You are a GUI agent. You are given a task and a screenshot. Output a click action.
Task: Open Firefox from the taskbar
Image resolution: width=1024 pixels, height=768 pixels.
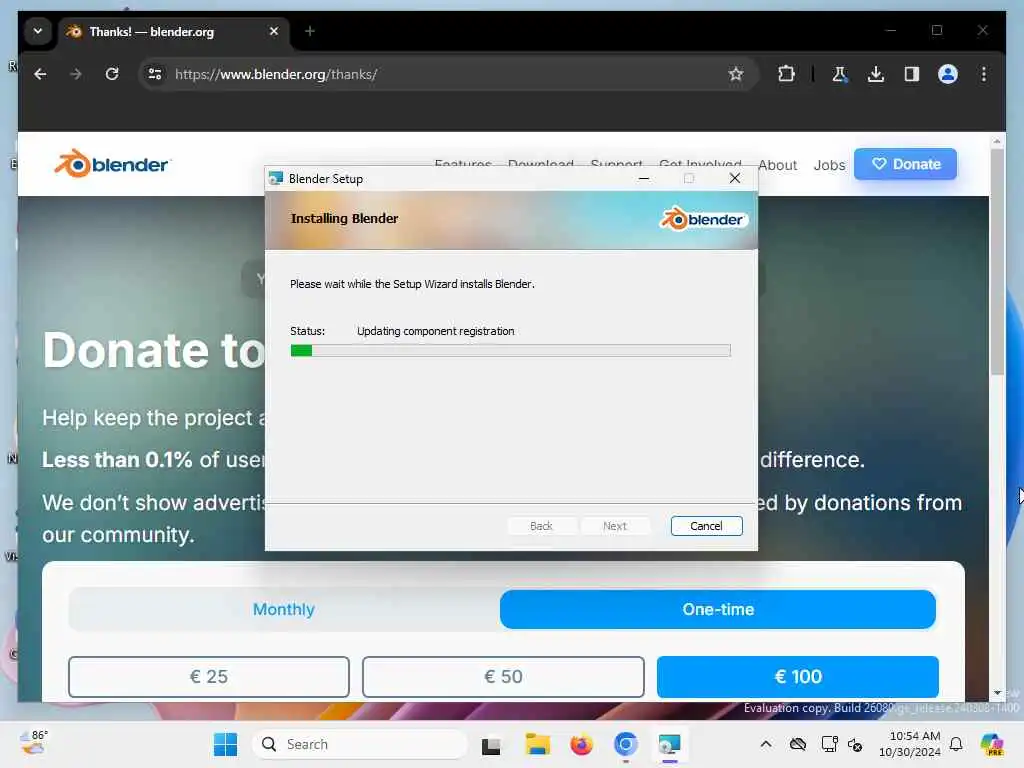click(x=581, y=744)
